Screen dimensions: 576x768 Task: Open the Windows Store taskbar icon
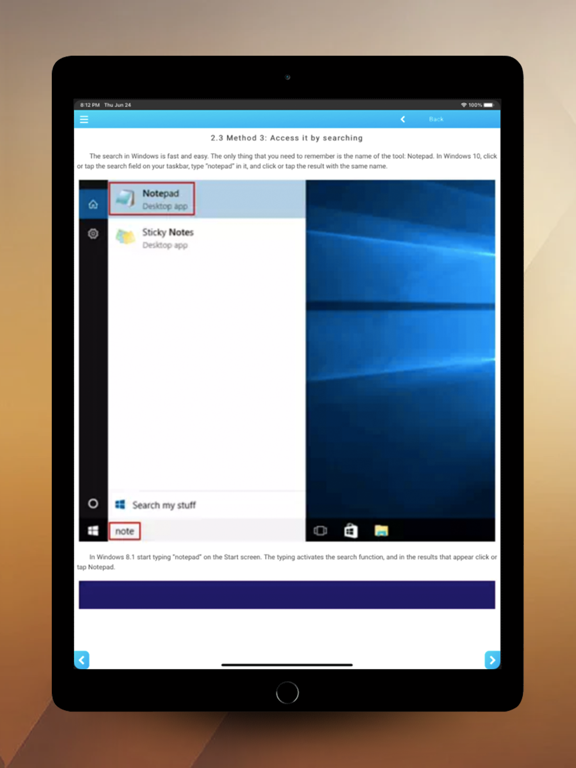(x=351, y=531)
